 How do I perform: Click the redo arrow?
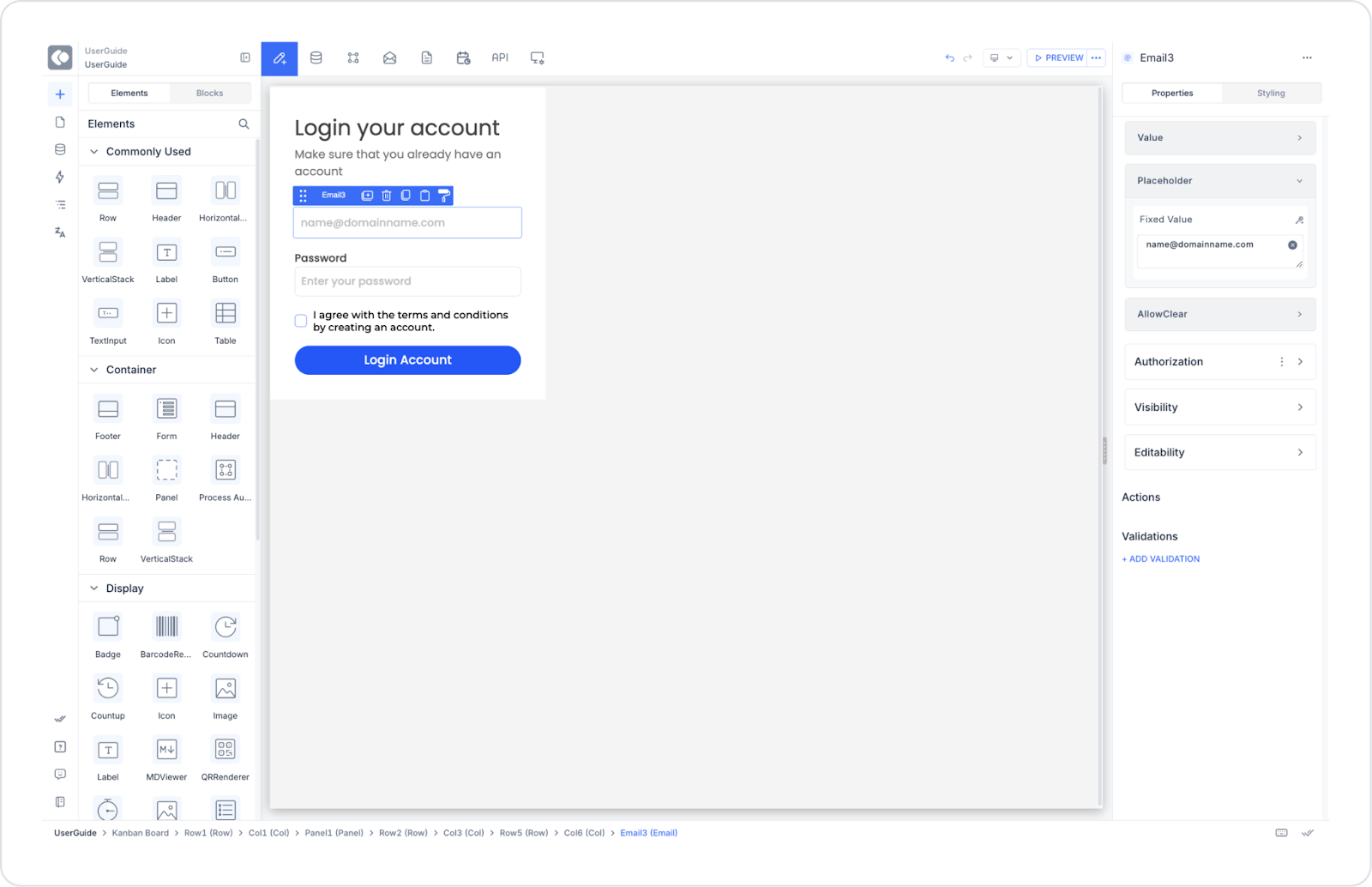pos(967,58)
